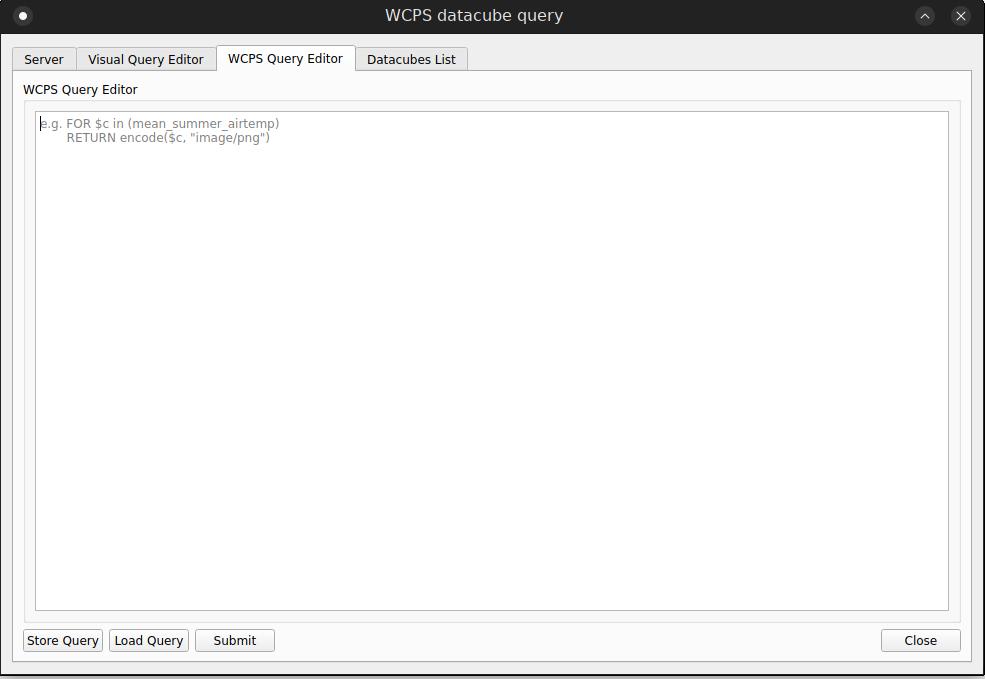Viewport: 985px width, 679px height.
Task: Place the cursor in the query editor field
Action: (490, 360)
